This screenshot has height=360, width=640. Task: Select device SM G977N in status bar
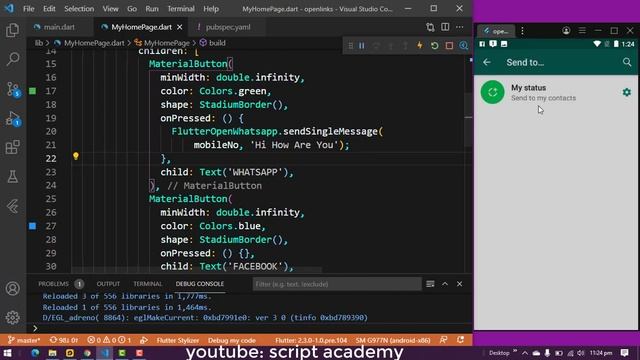pyautogui.click(x=393, y=340)
